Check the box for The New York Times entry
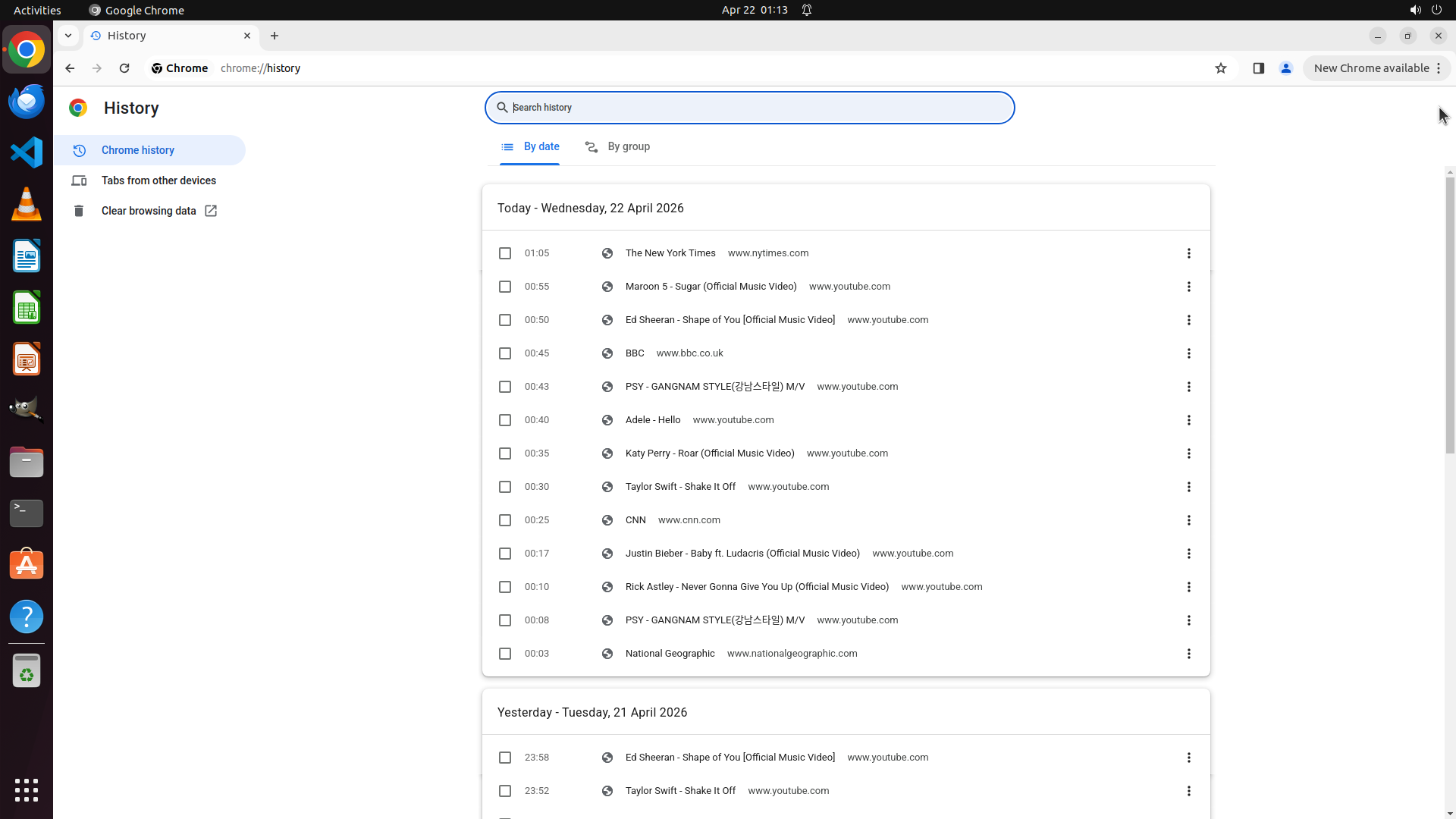 (x=505, y=253)
